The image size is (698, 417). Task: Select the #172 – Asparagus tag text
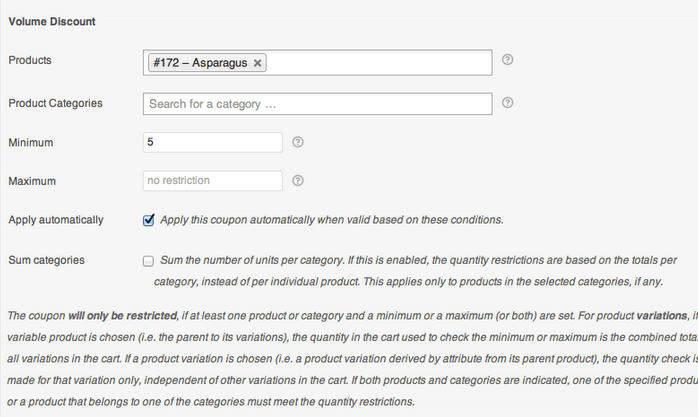[x=200, y=63]
